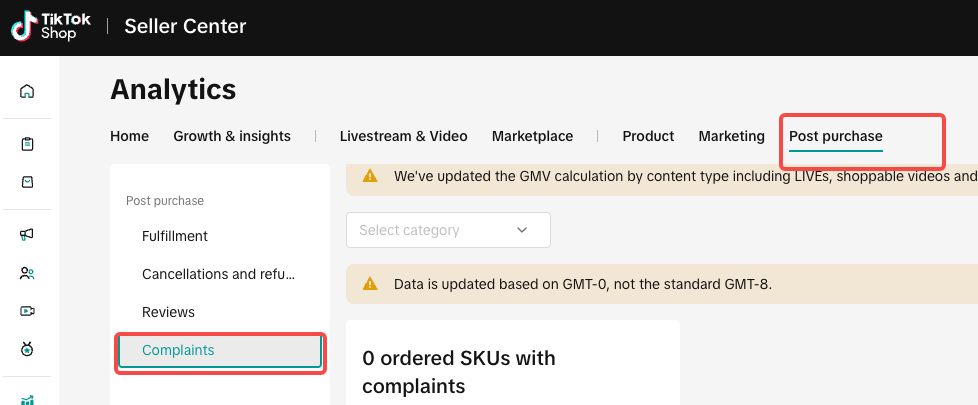Image resolution: width=978 pixels, height=405 pixels.
Task: Go to the Product tab
Action: point(648,136)
